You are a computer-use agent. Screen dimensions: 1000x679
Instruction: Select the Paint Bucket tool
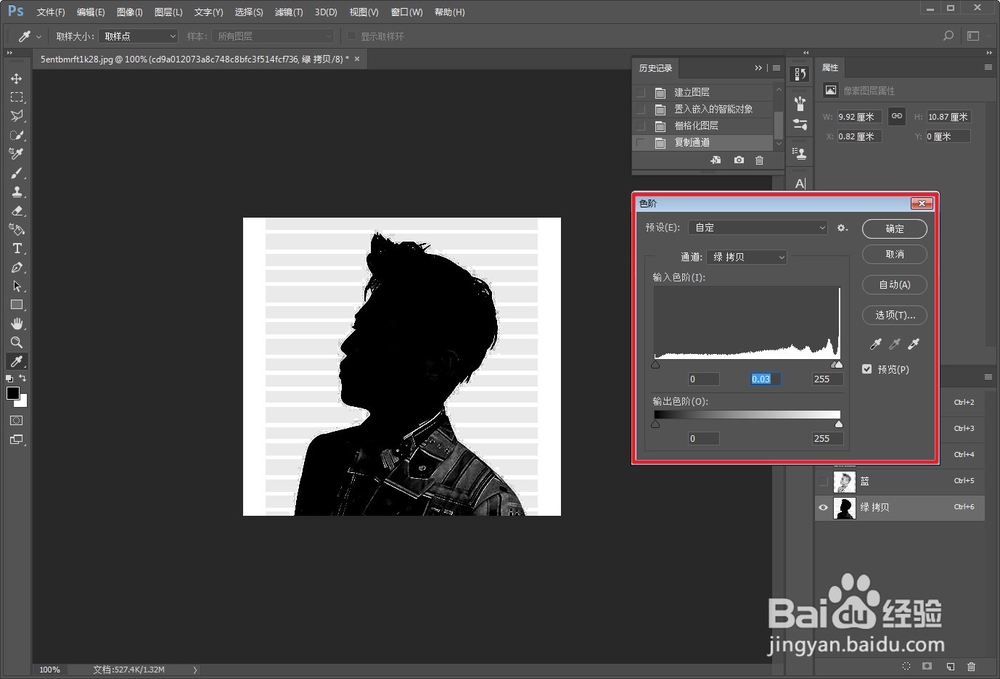pos(17,230)
